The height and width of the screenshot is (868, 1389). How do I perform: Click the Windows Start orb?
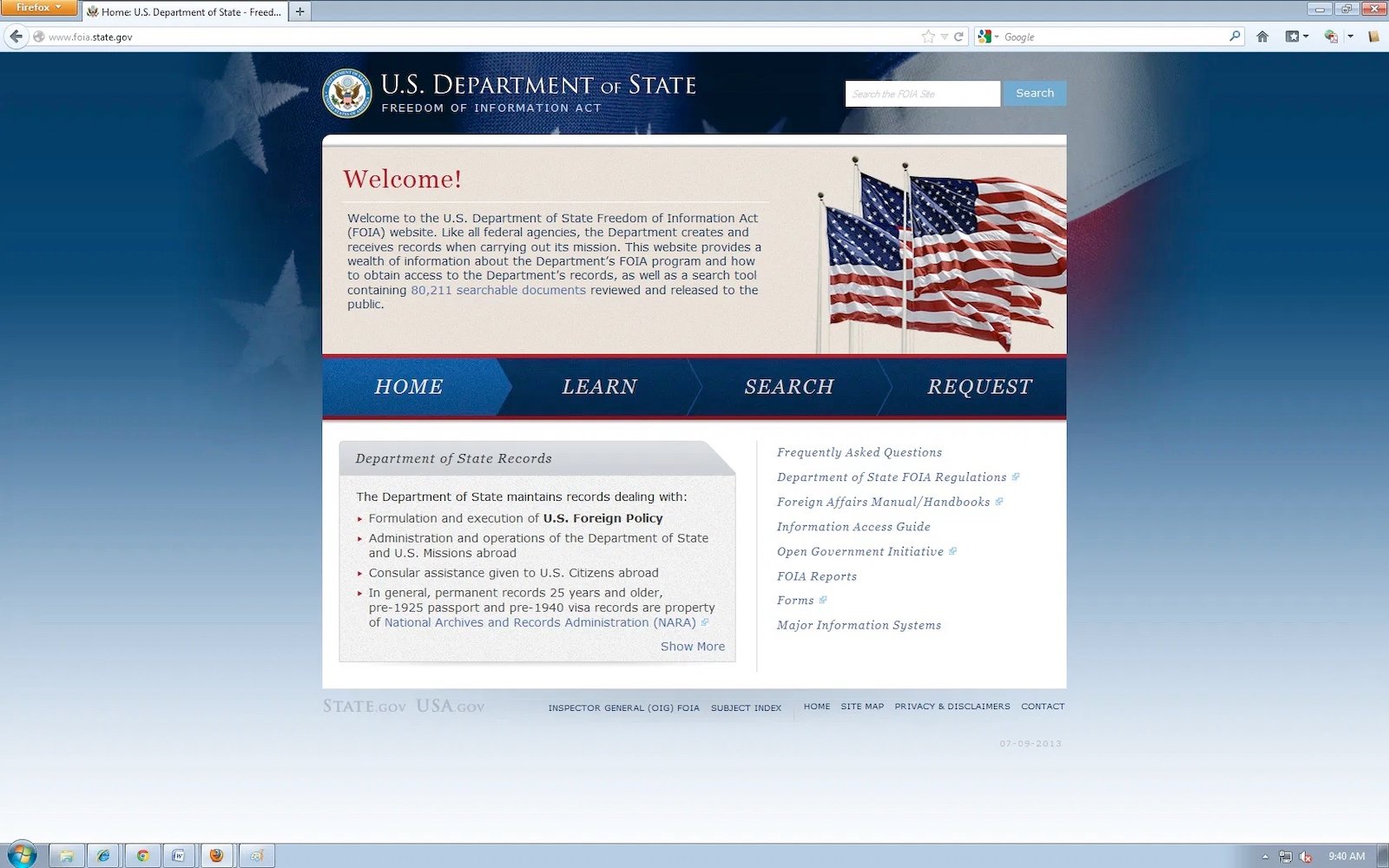(22, 855)
